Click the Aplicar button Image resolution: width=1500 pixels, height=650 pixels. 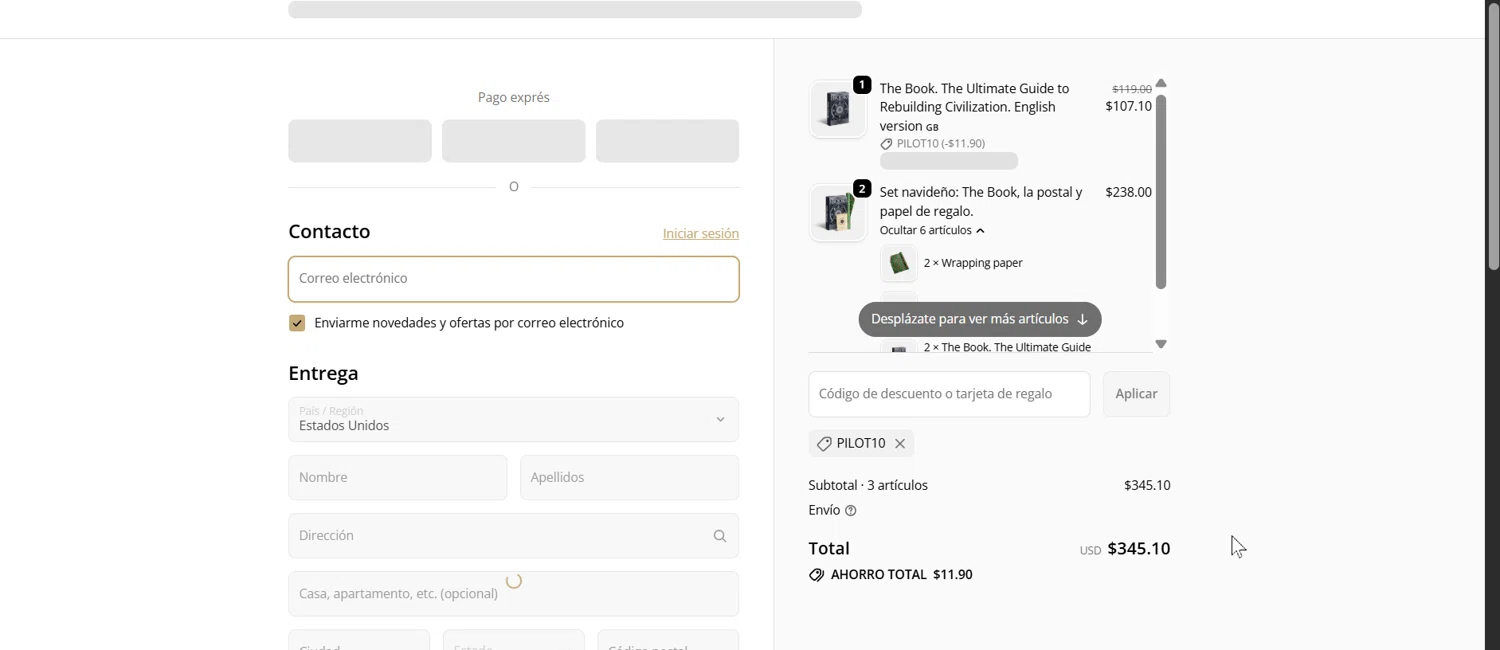click(x=1136, y=394)
